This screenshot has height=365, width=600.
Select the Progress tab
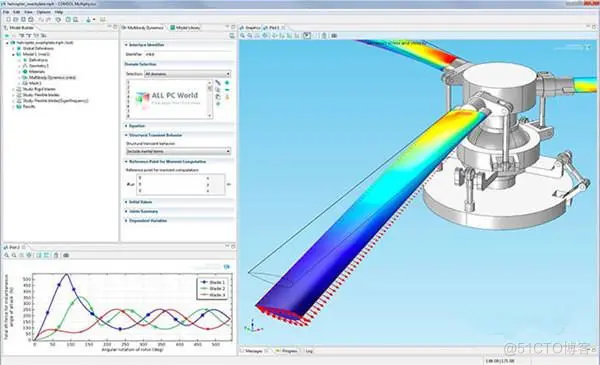287,351
